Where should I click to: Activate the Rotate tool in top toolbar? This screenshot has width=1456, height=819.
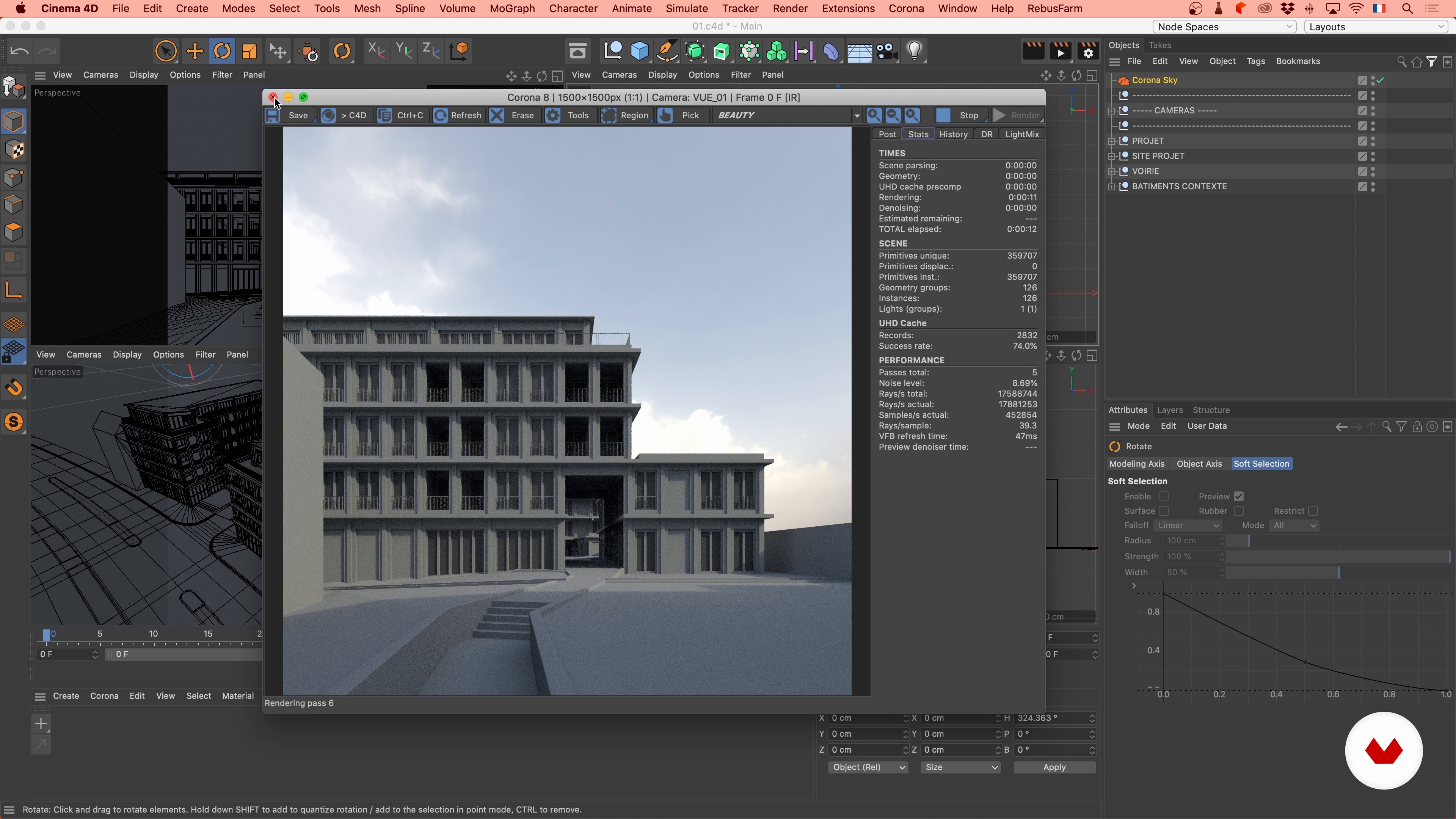click(222, 52)
